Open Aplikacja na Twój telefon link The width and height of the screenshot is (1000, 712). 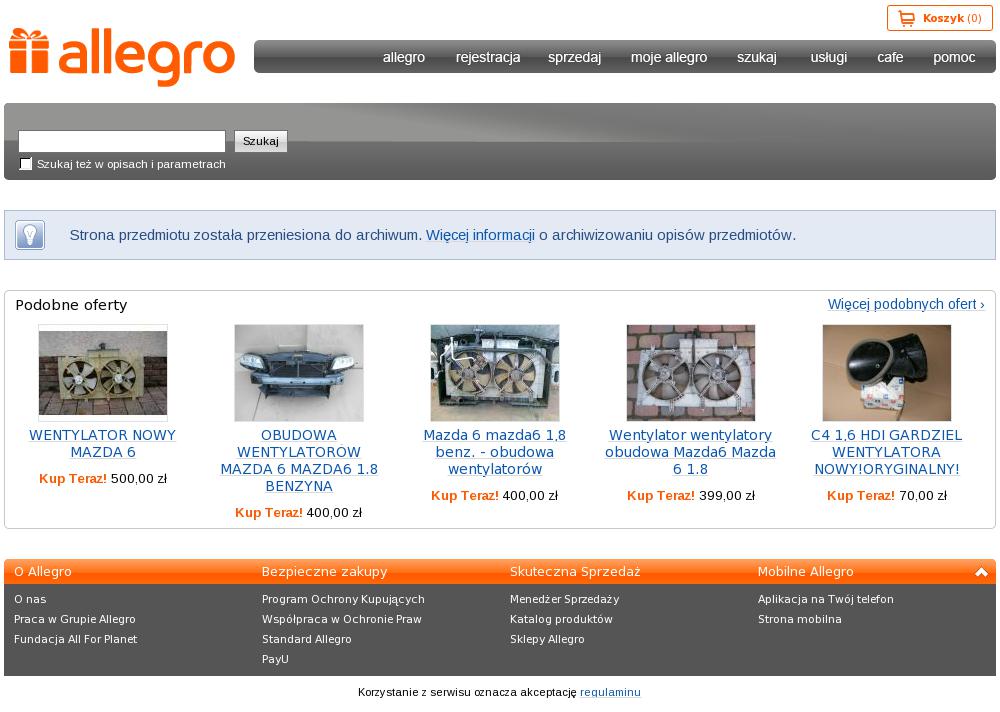tap(826, 599)
